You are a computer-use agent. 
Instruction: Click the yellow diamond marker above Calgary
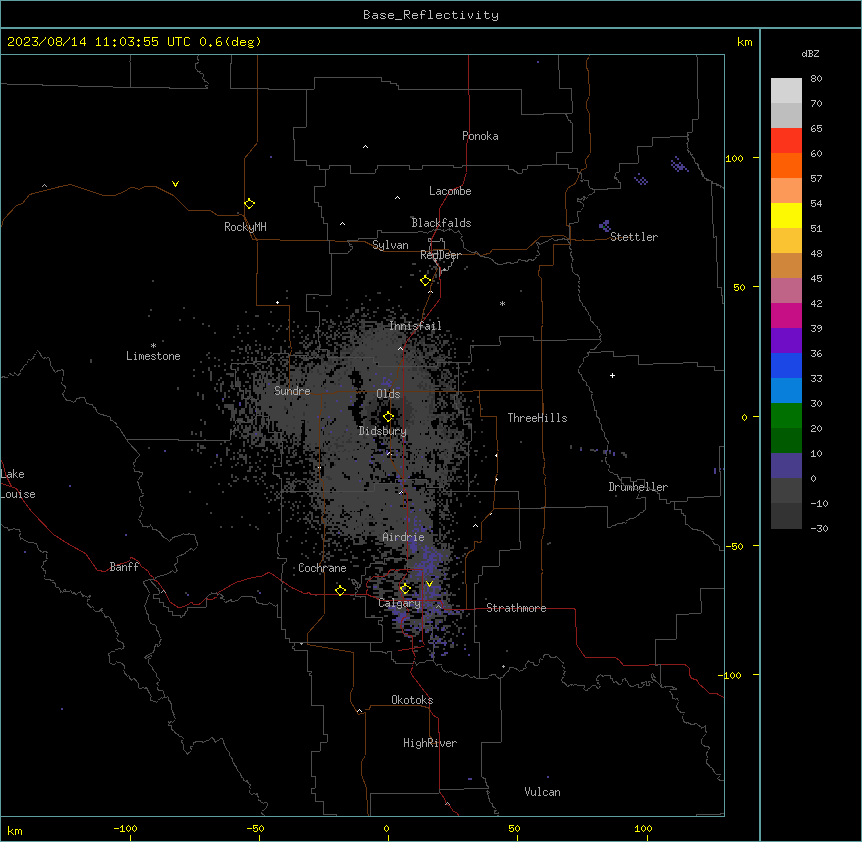tap(405, 589)
